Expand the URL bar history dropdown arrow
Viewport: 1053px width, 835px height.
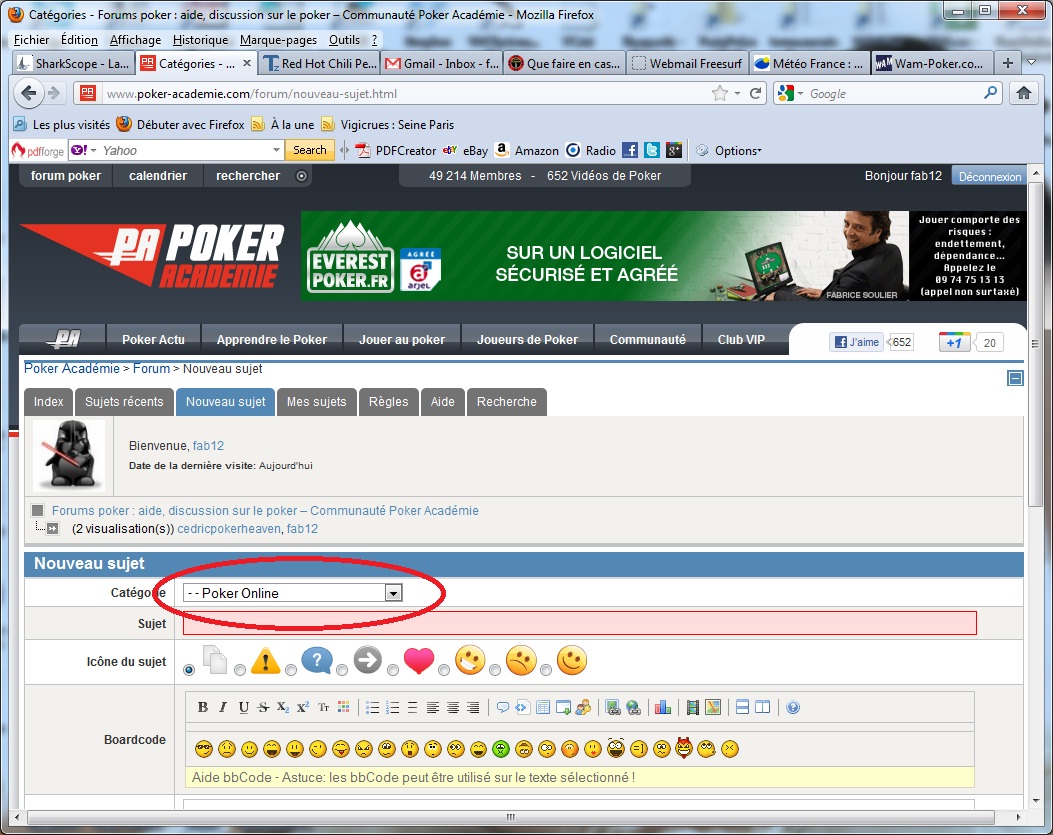[x=737, y=93]
